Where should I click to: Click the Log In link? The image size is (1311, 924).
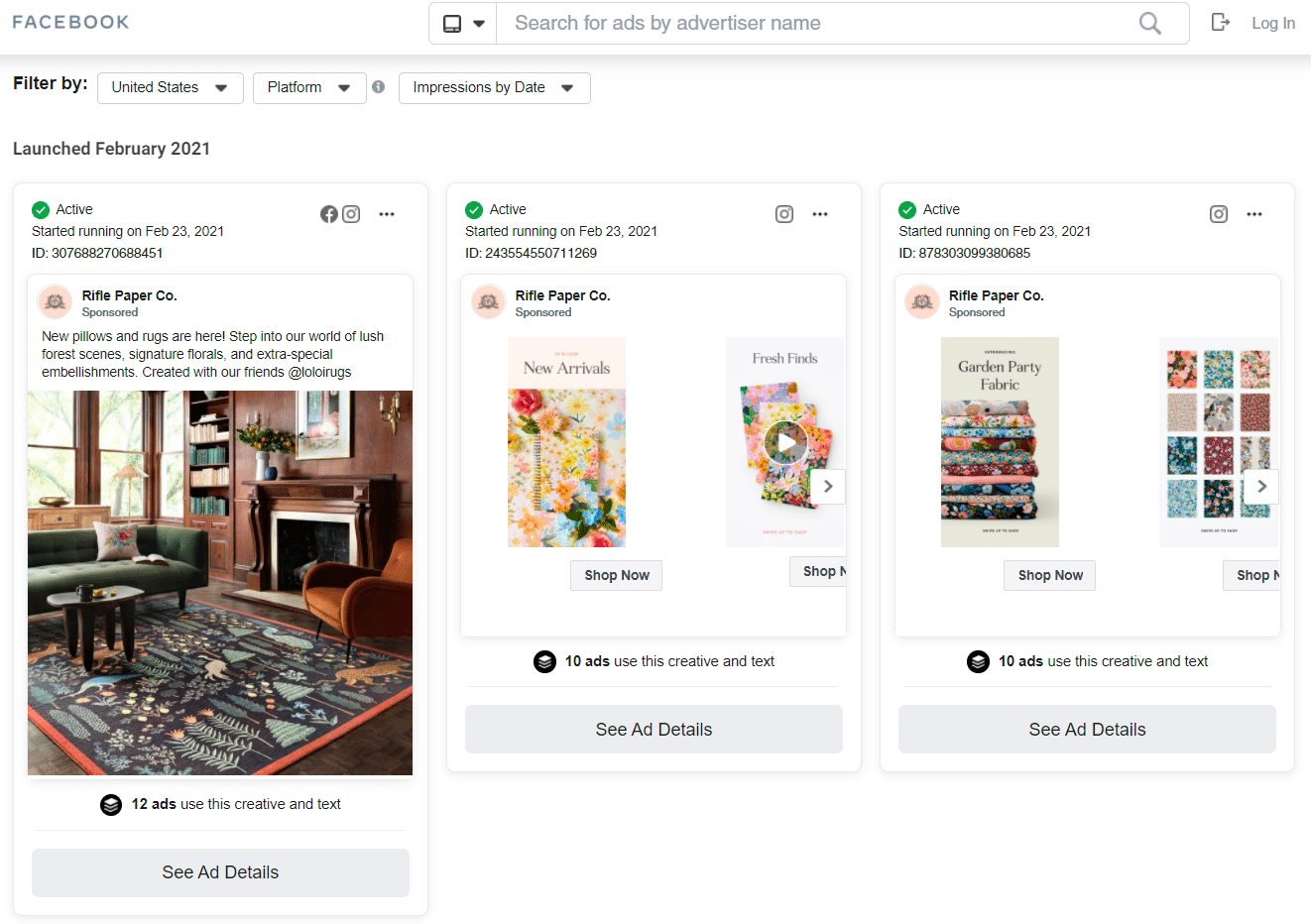(x=1272, y=23)
